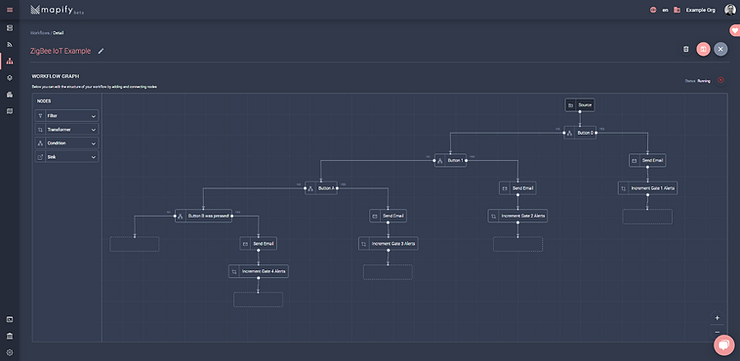Click the ZigBee IoT Example title
The width and height of the screenshot is (740, 361).
(60, 51)
